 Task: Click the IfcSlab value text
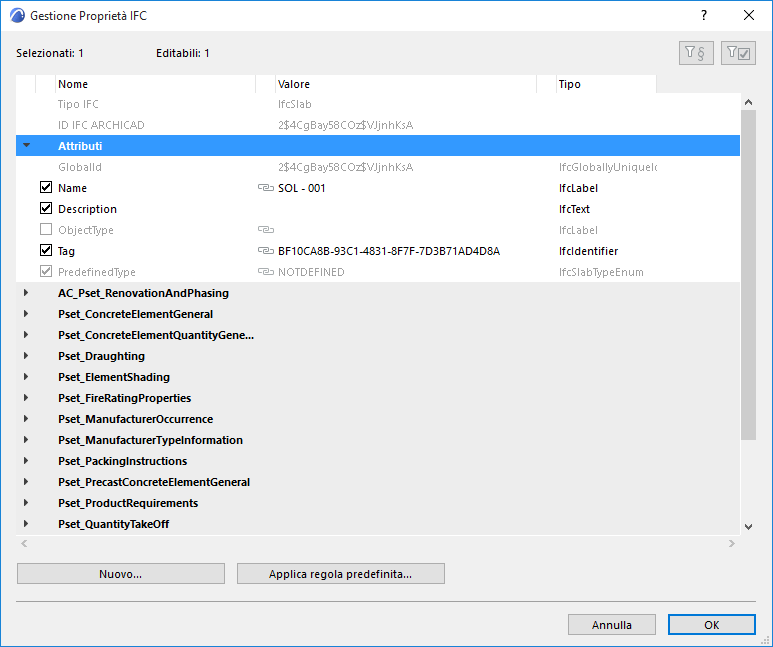(x=295, y=104)
